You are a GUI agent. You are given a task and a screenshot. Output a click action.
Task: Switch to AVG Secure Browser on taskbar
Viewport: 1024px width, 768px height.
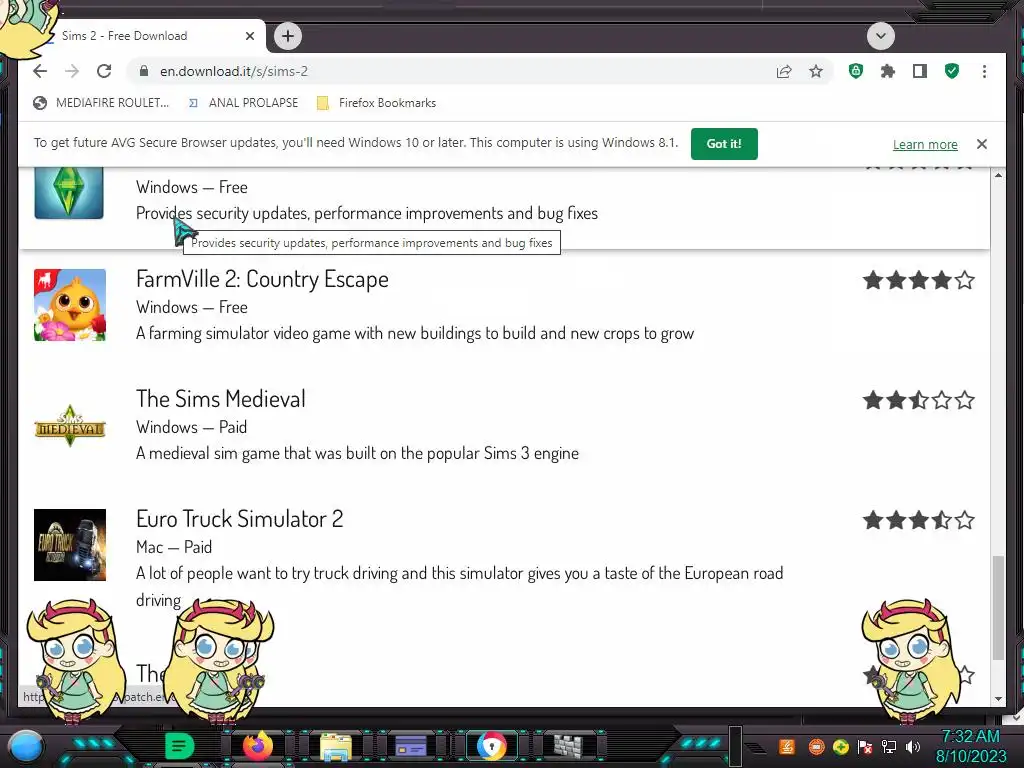point(491,746)
